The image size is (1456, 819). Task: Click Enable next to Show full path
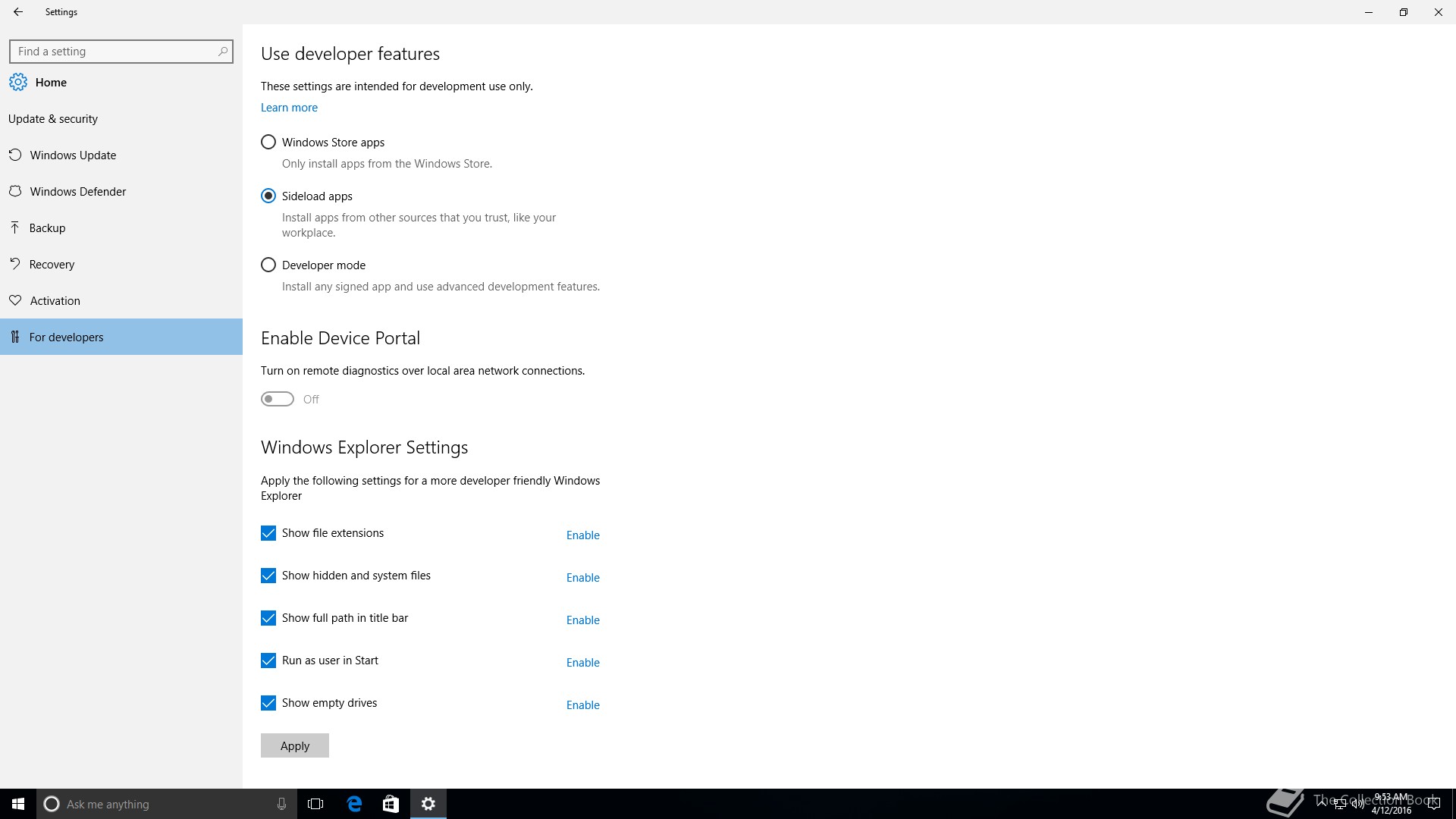click(x=582, y=620)
